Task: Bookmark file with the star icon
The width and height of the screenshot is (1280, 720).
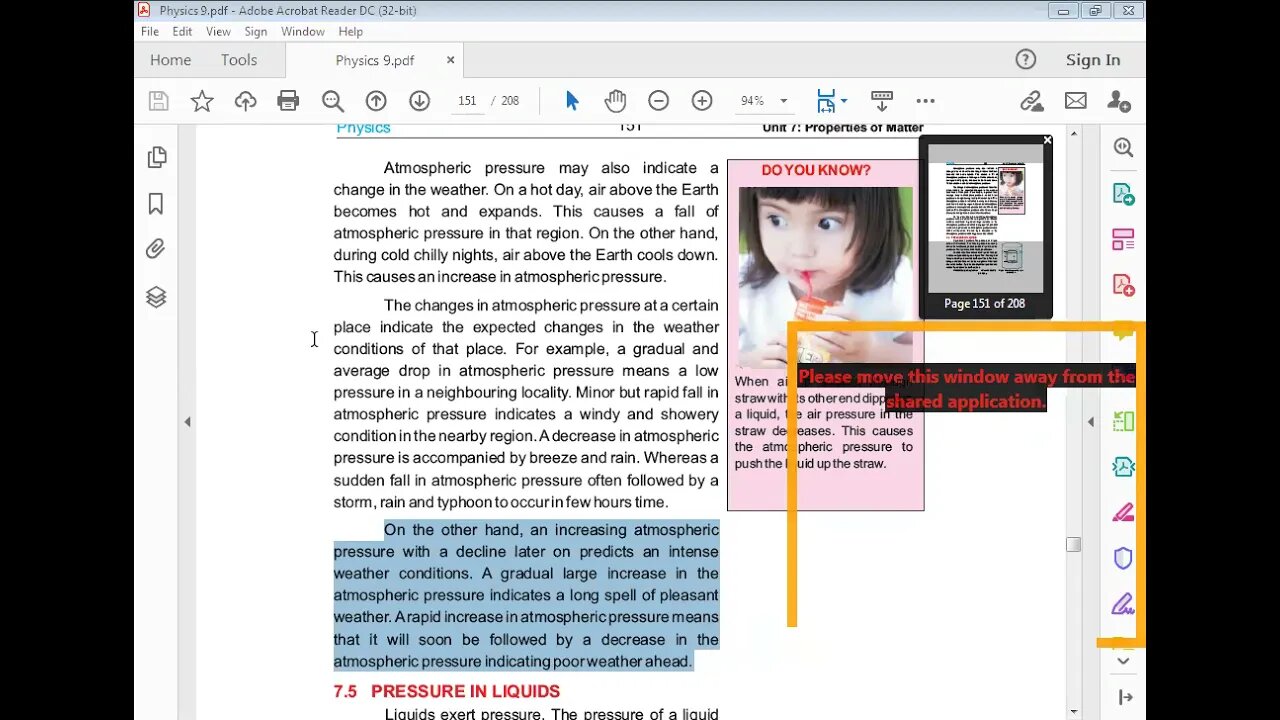Action: tap(202, 101)
